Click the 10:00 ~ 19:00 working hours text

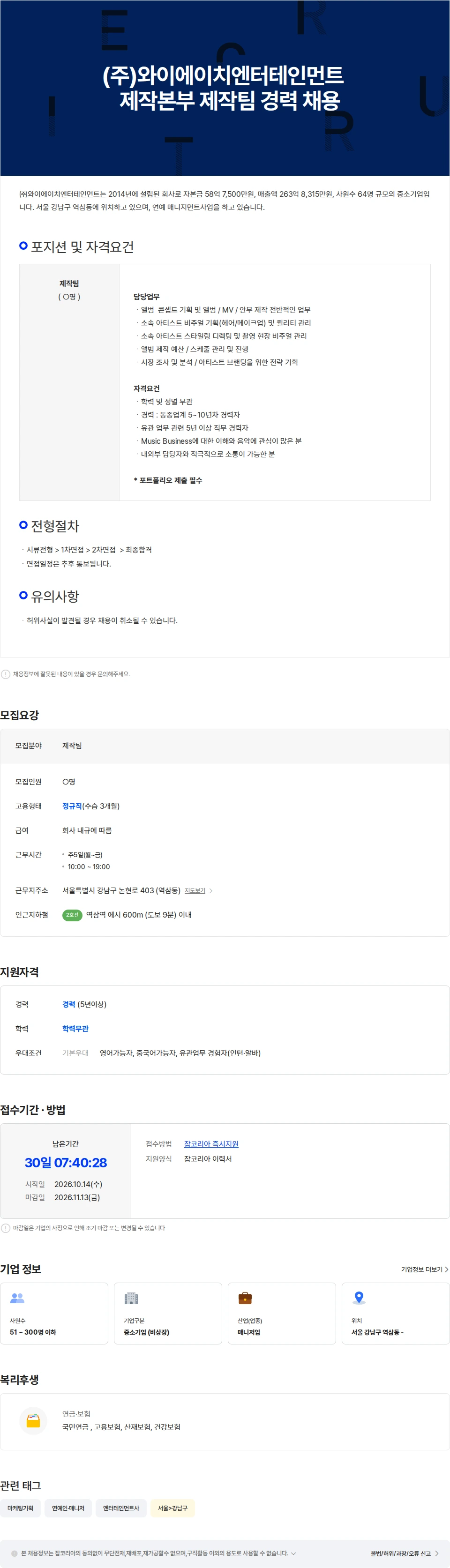89,867
